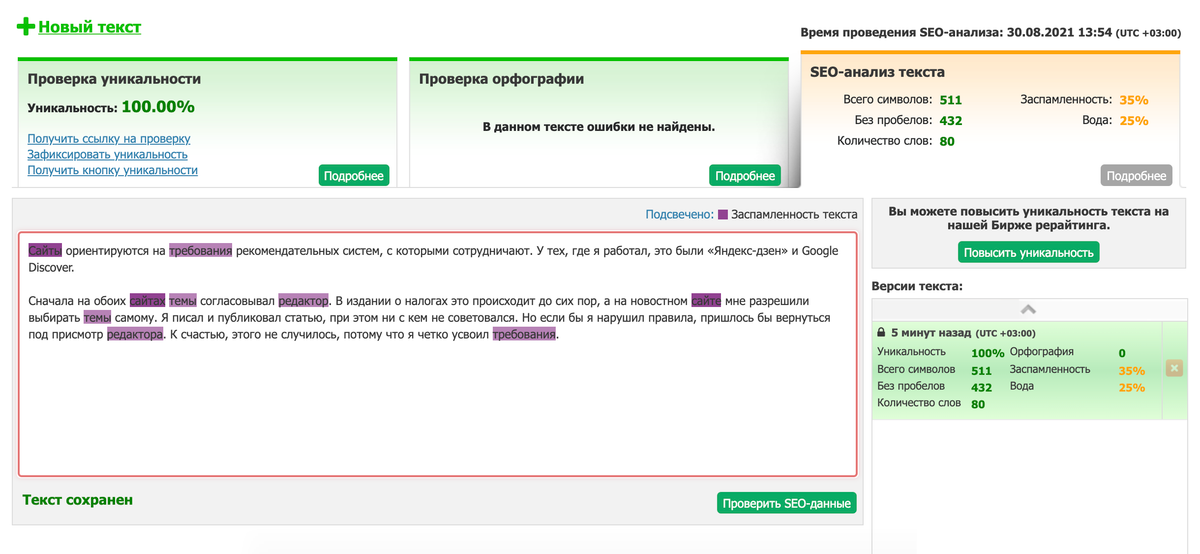Click the highlighted word сайте

706,300
